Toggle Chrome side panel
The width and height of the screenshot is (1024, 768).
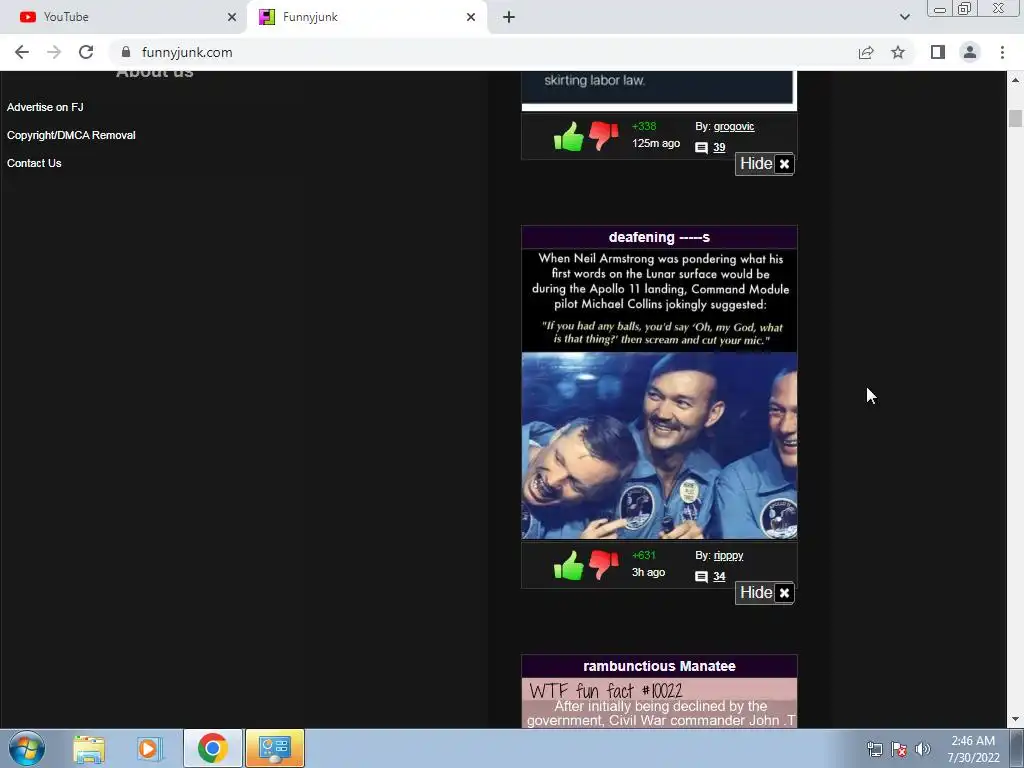point(938,52)
